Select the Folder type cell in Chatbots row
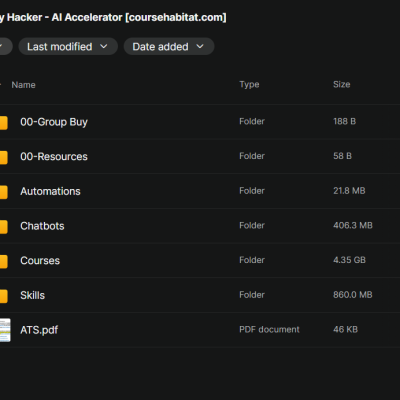400x400 pixels. click(252, 225)
